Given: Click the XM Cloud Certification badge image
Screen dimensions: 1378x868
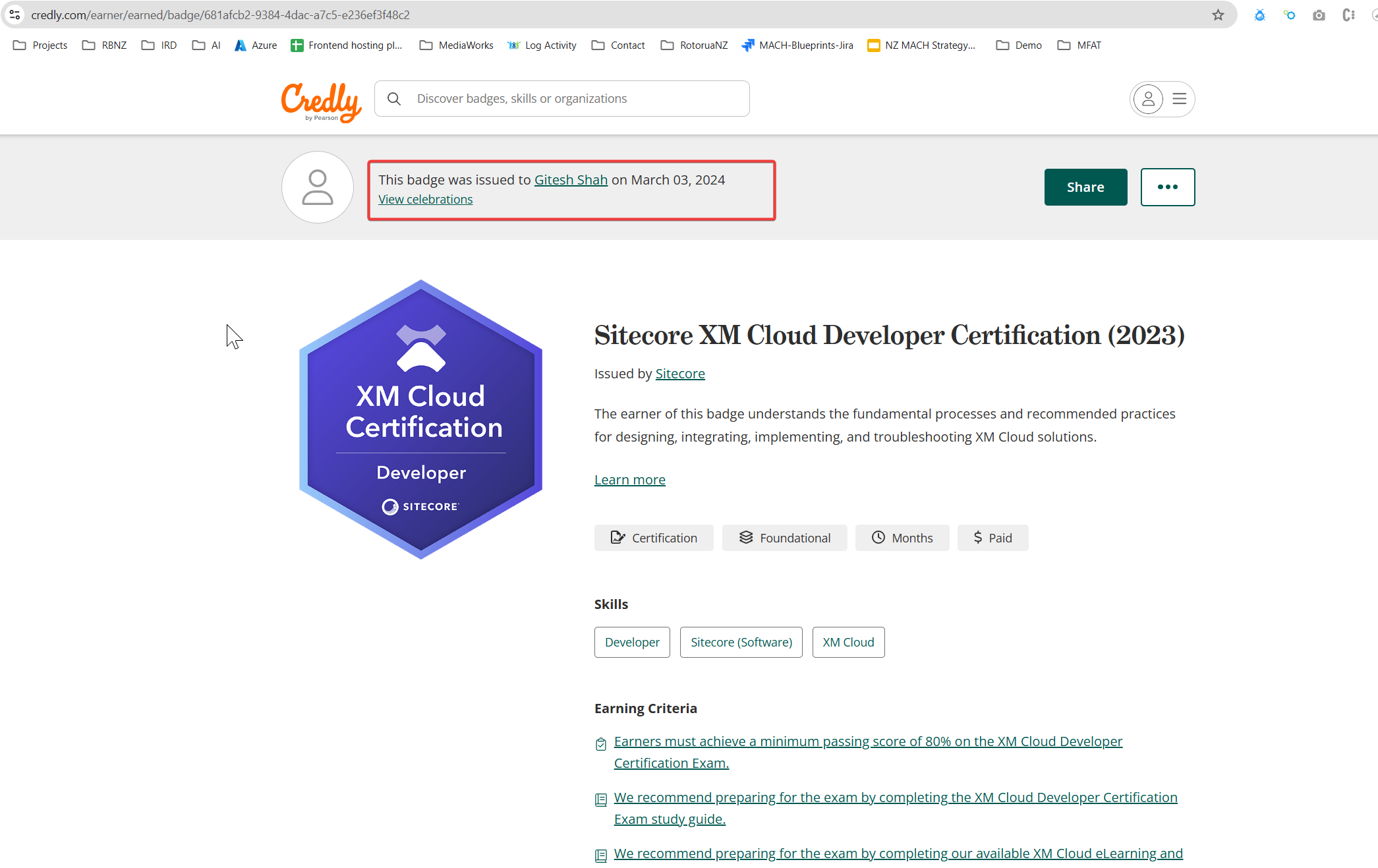Looking at the screenshot, I should click(420, 419).
